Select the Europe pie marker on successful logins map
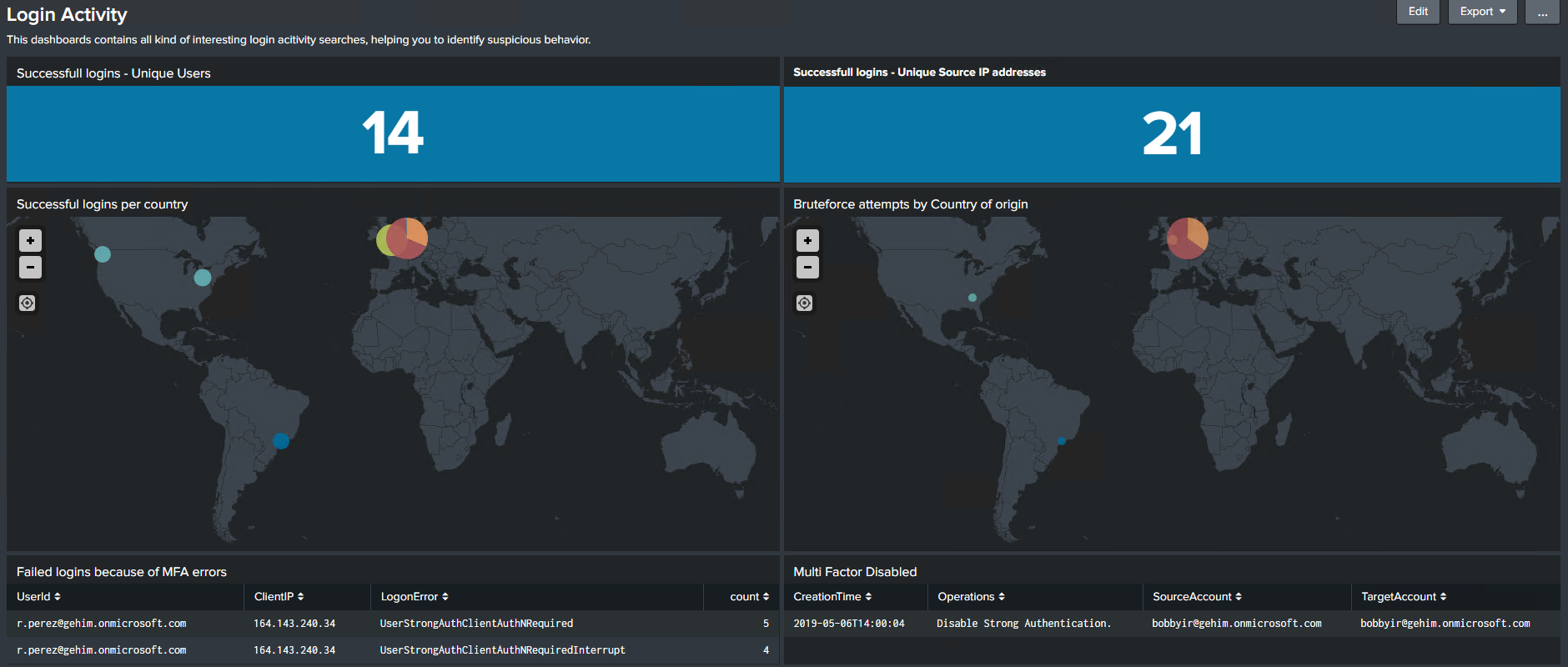 pos(406,238)
